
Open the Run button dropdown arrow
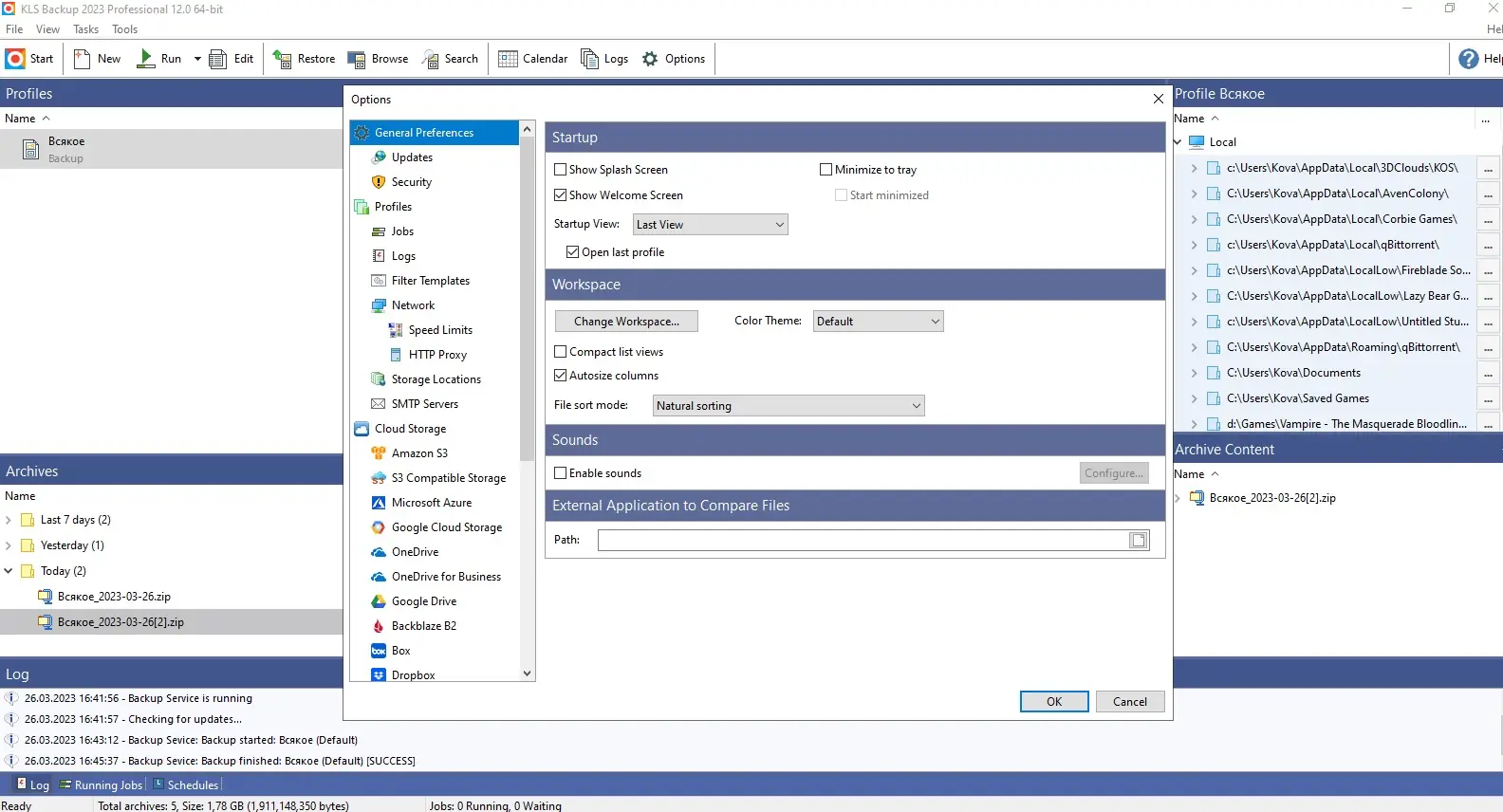click(x=197, y=59)
